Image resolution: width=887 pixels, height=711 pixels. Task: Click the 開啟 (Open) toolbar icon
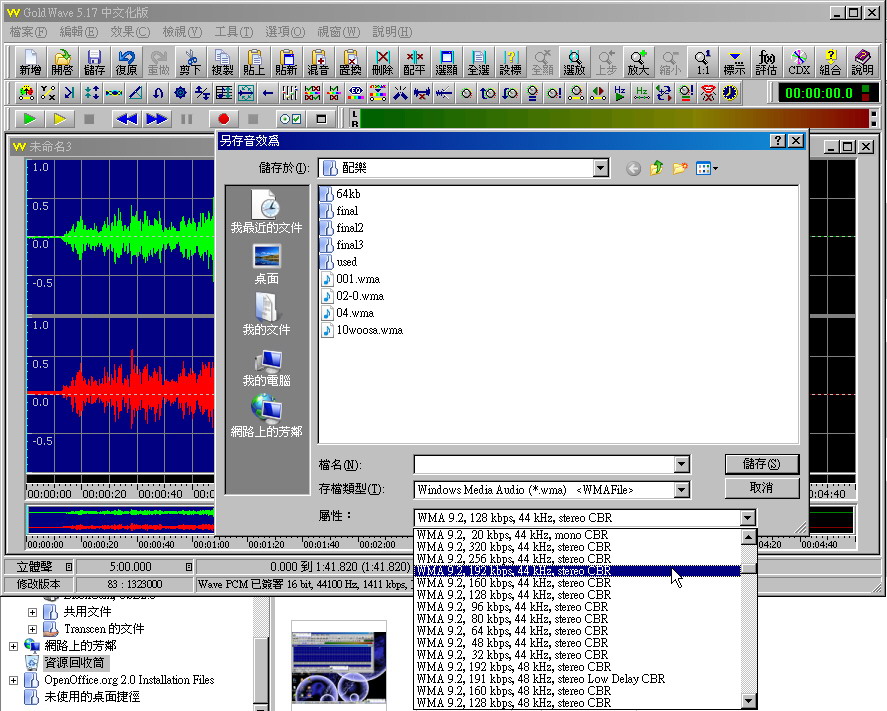[x=62, y=62]
